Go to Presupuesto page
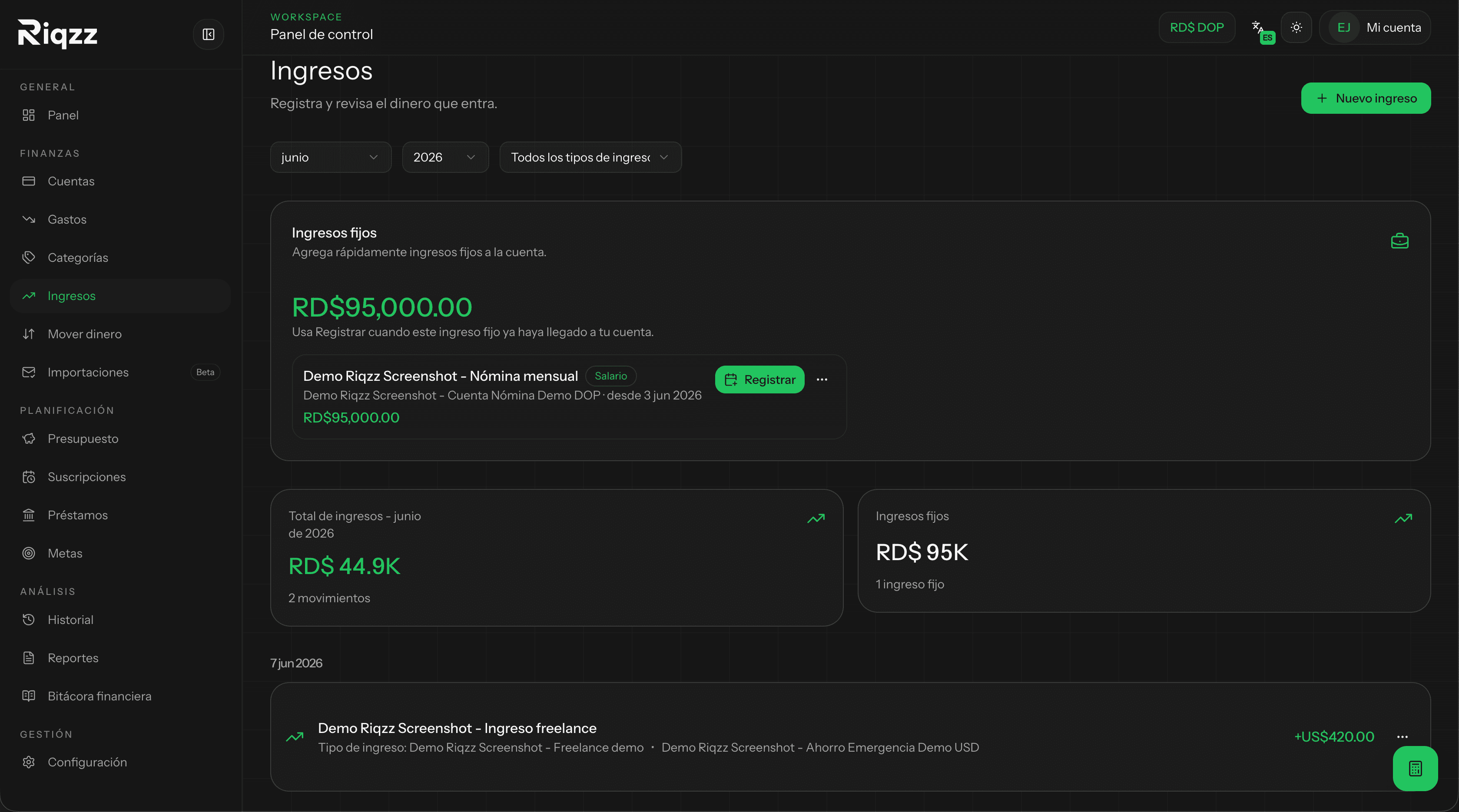The height and width of the screenshot is (812, 1459). click(x=120, y=439)
